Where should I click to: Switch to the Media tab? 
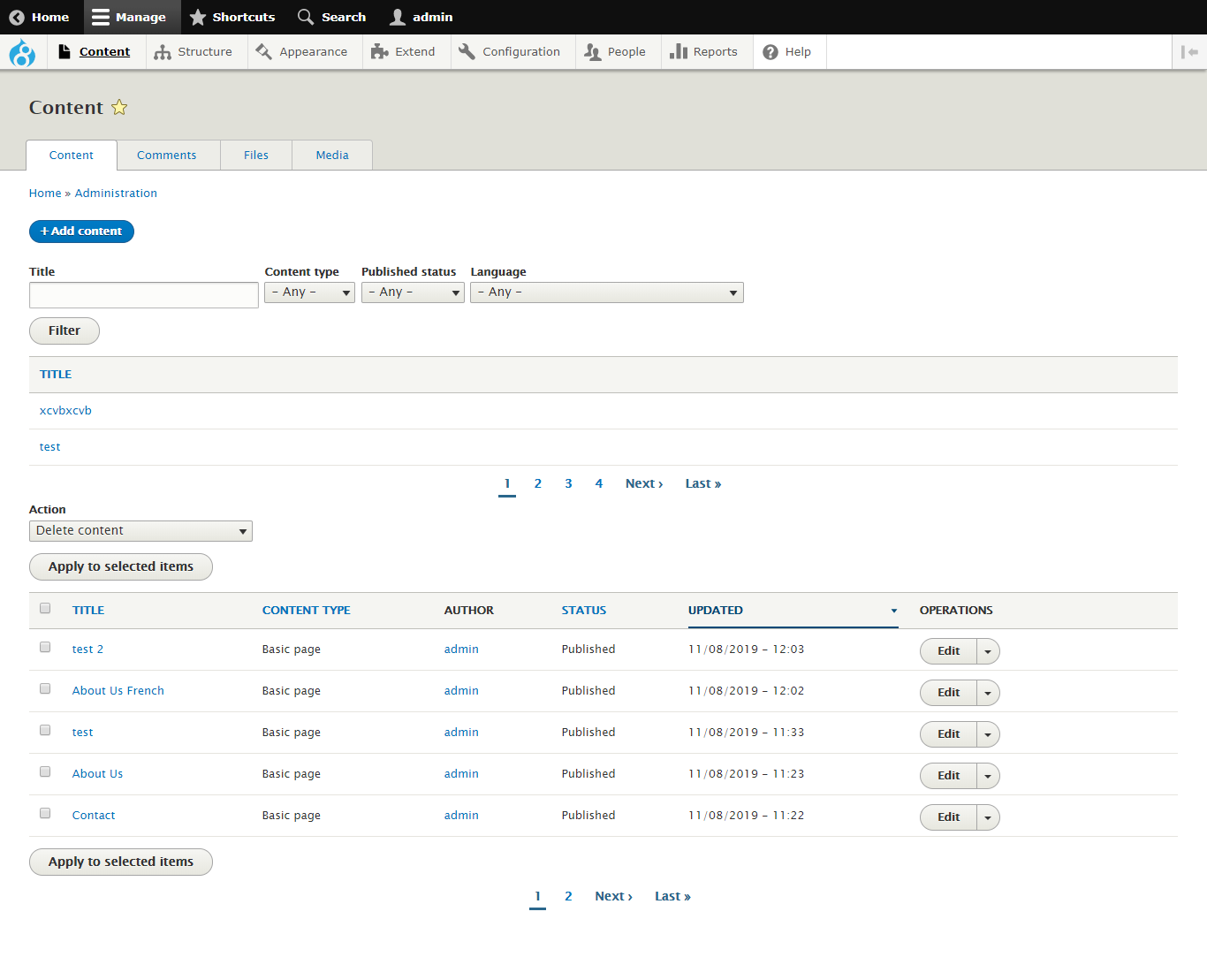click(332, 156)
